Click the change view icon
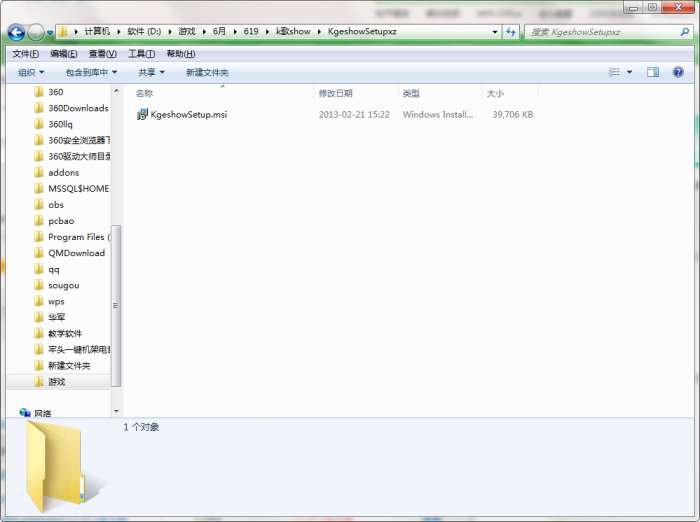This screenshot has width=700, height=522. coord(614,72)
